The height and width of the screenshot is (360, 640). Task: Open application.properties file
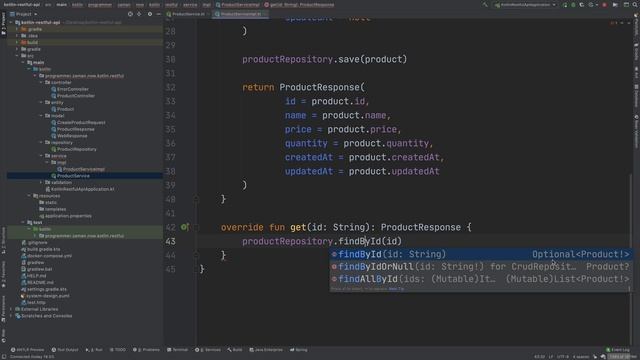click(65, 216)
